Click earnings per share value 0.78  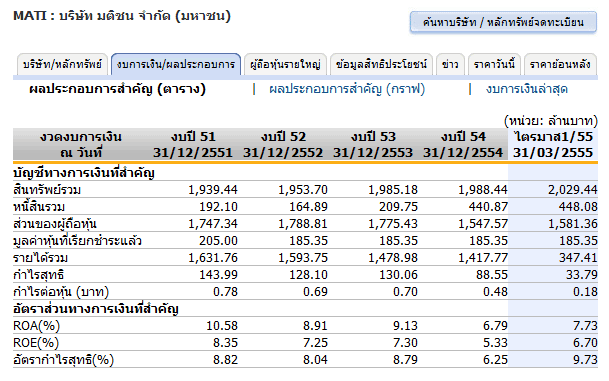[225, 292]
